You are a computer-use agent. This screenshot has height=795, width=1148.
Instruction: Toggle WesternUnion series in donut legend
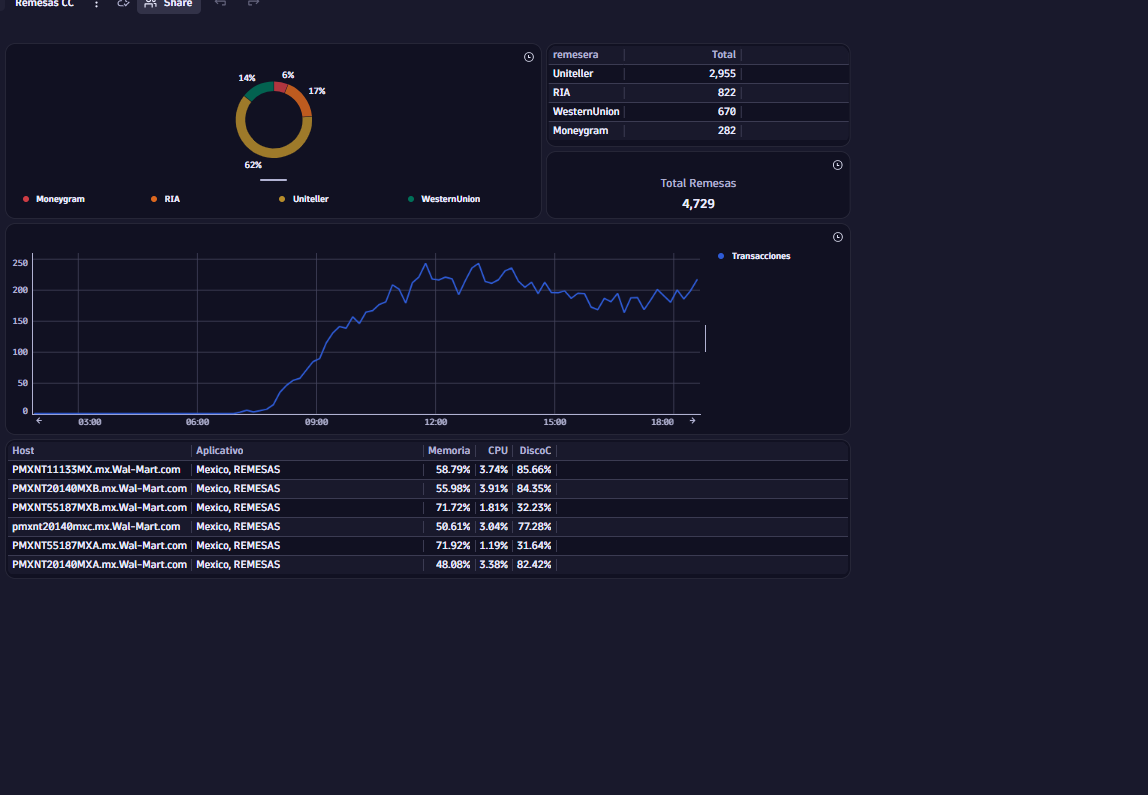pyautogui.click(x=444, y=199)
